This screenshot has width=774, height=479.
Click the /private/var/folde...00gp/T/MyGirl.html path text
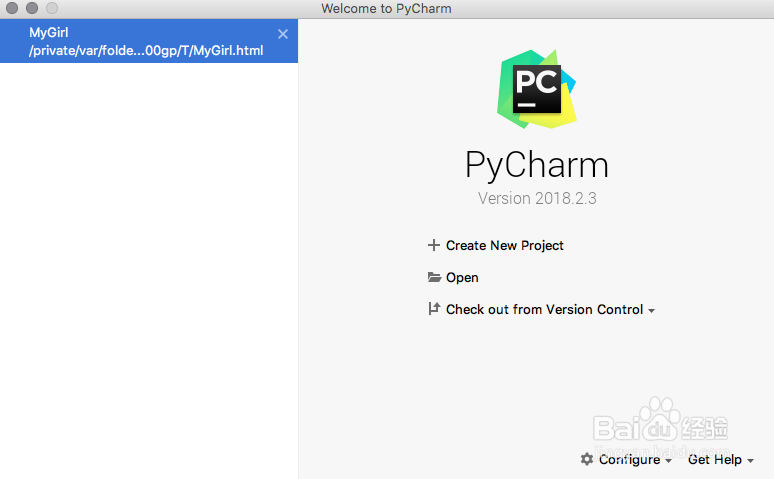coord(146,50)
